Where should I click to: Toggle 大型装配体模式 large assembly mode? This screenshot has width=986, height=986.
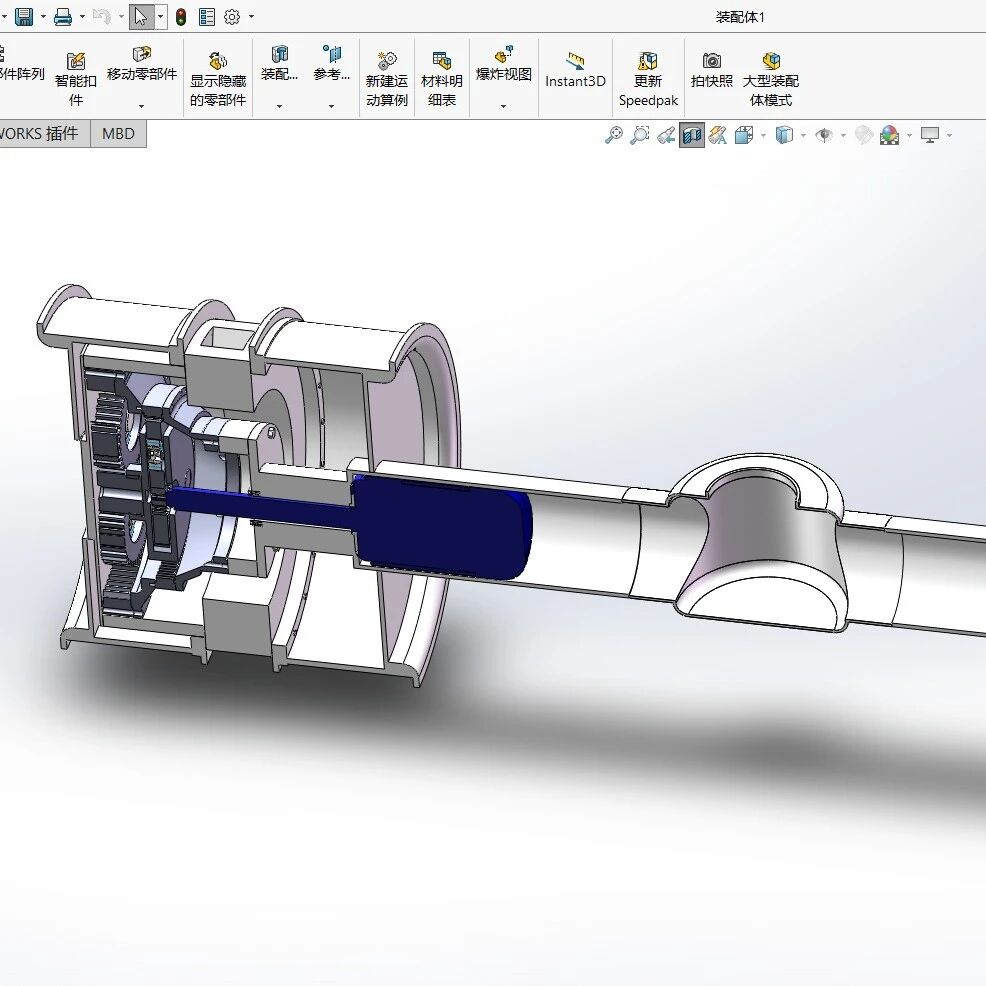[x=771, y=79]
